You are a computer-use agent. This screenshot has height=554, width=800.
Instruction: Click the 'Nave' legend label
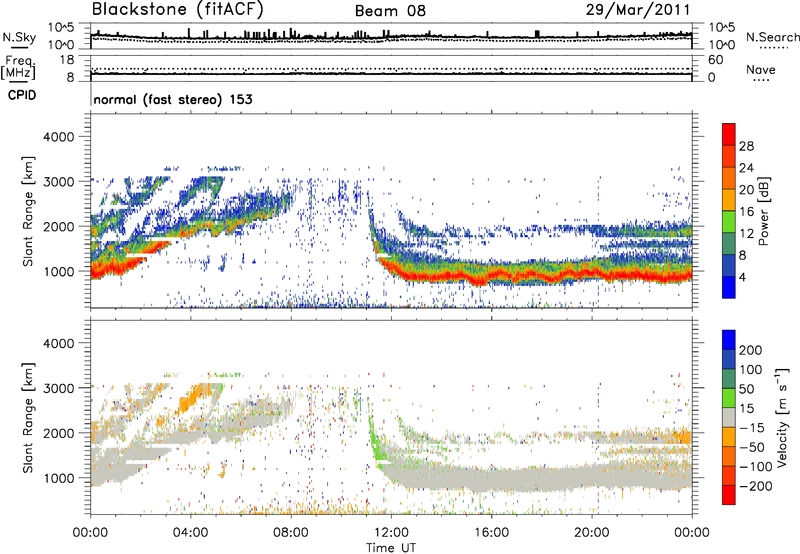pos(761,70)
